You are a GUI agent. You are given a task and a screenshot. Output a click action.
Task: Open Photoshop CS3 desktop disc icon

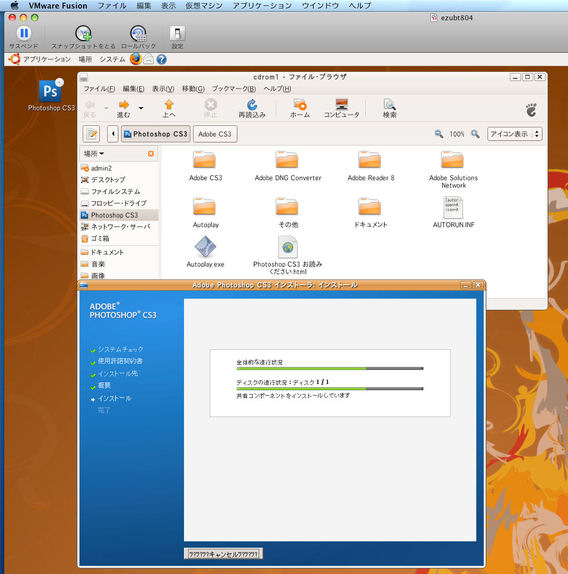click(50, 90)
